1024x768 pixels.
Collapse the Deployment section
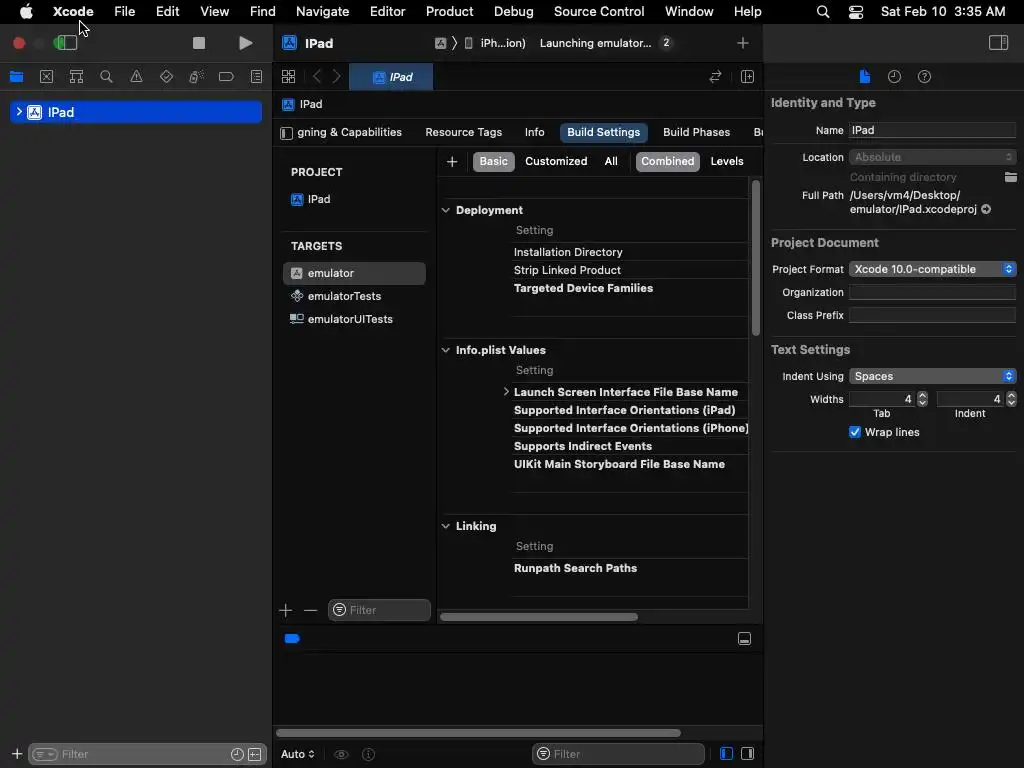tap(445, 210)
